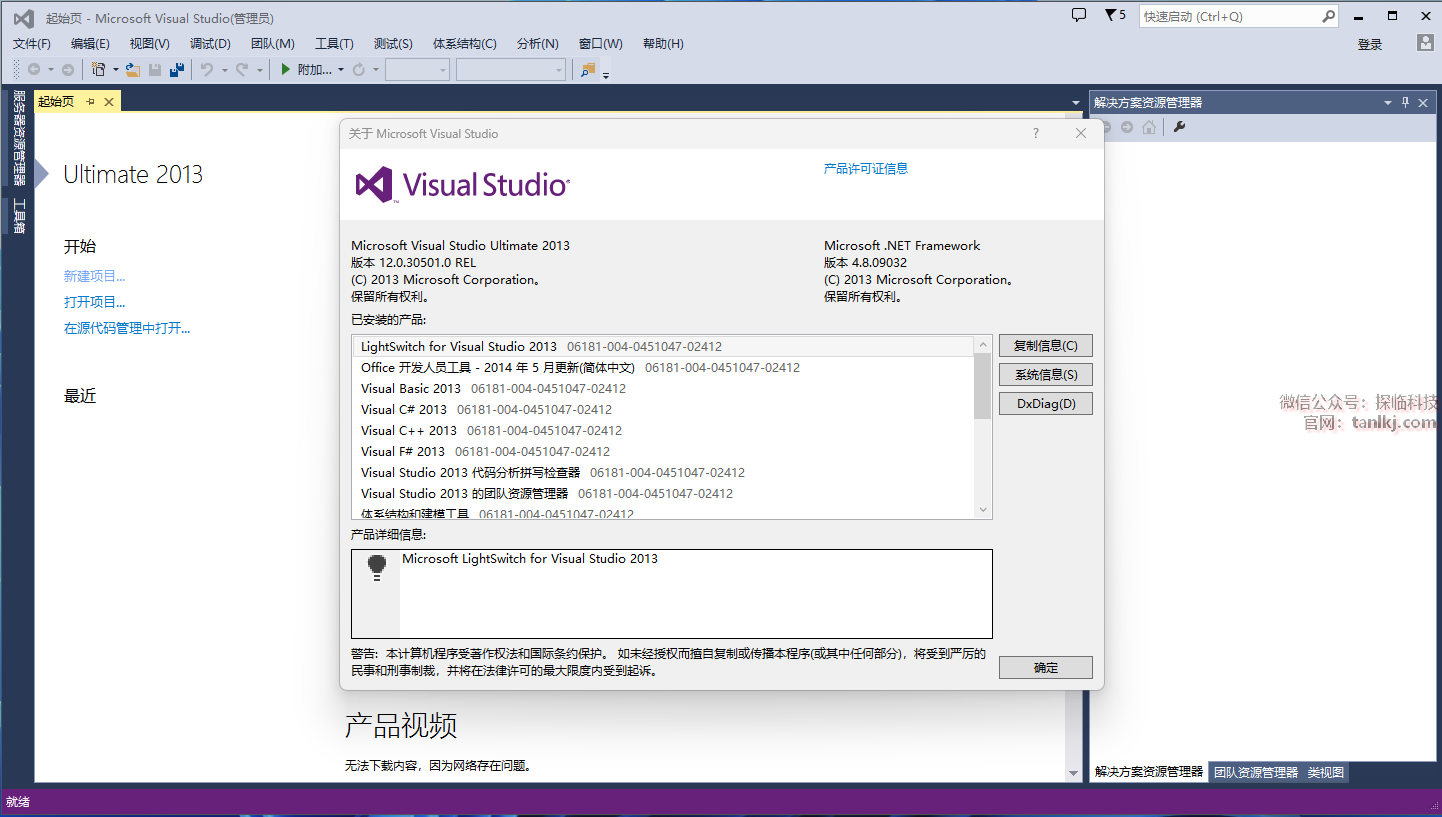This screenshot has height=817, width=1442.
Task: Expand the New Project dropdown arrow
Action: point(115,70)
